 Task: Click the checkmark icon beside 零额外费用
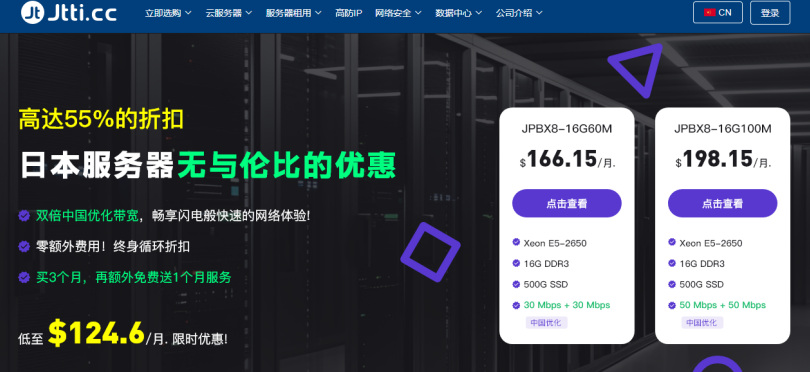(24, 246)
